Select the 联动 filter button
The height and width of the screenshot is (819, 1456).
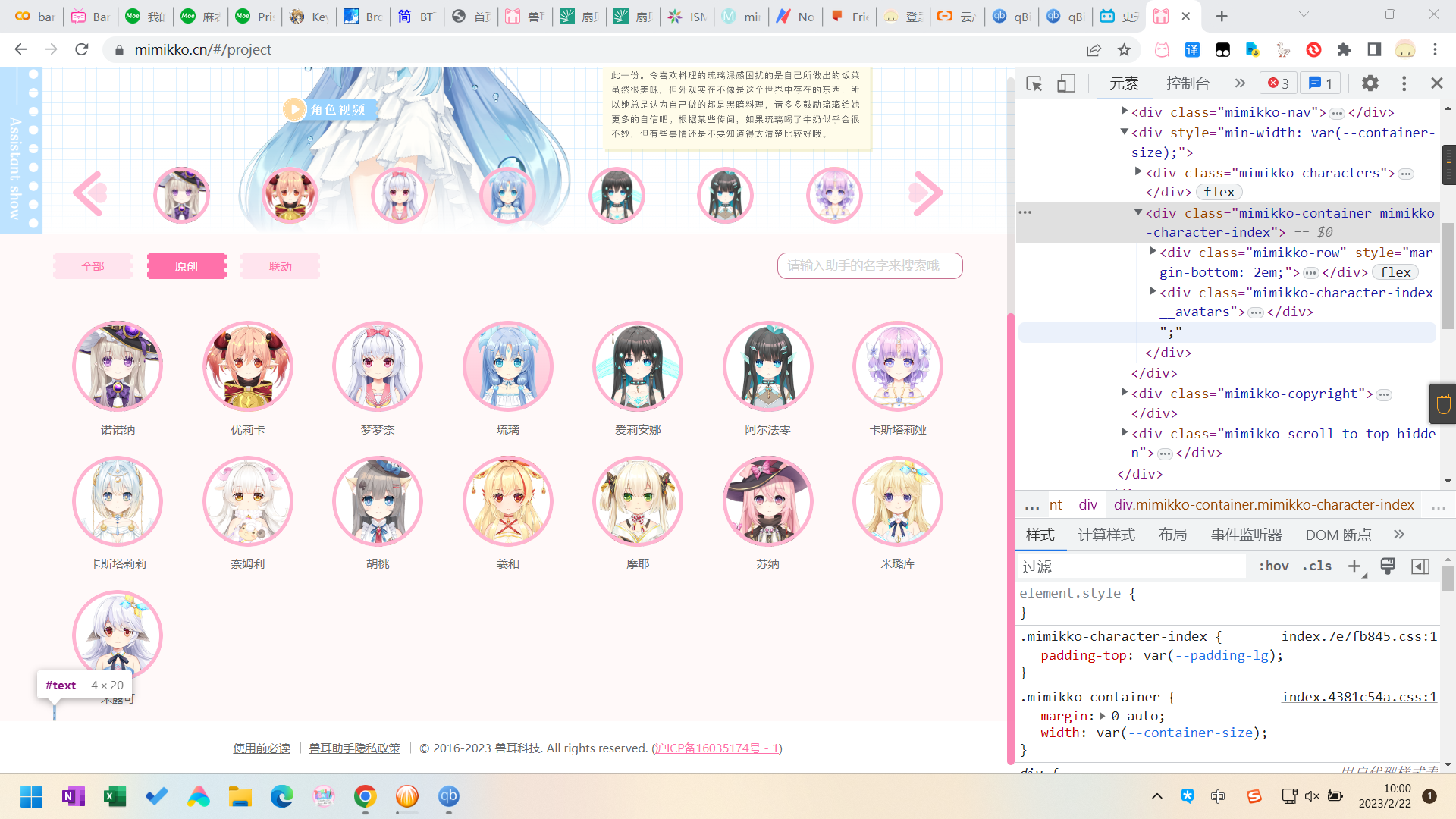point(280,266)
